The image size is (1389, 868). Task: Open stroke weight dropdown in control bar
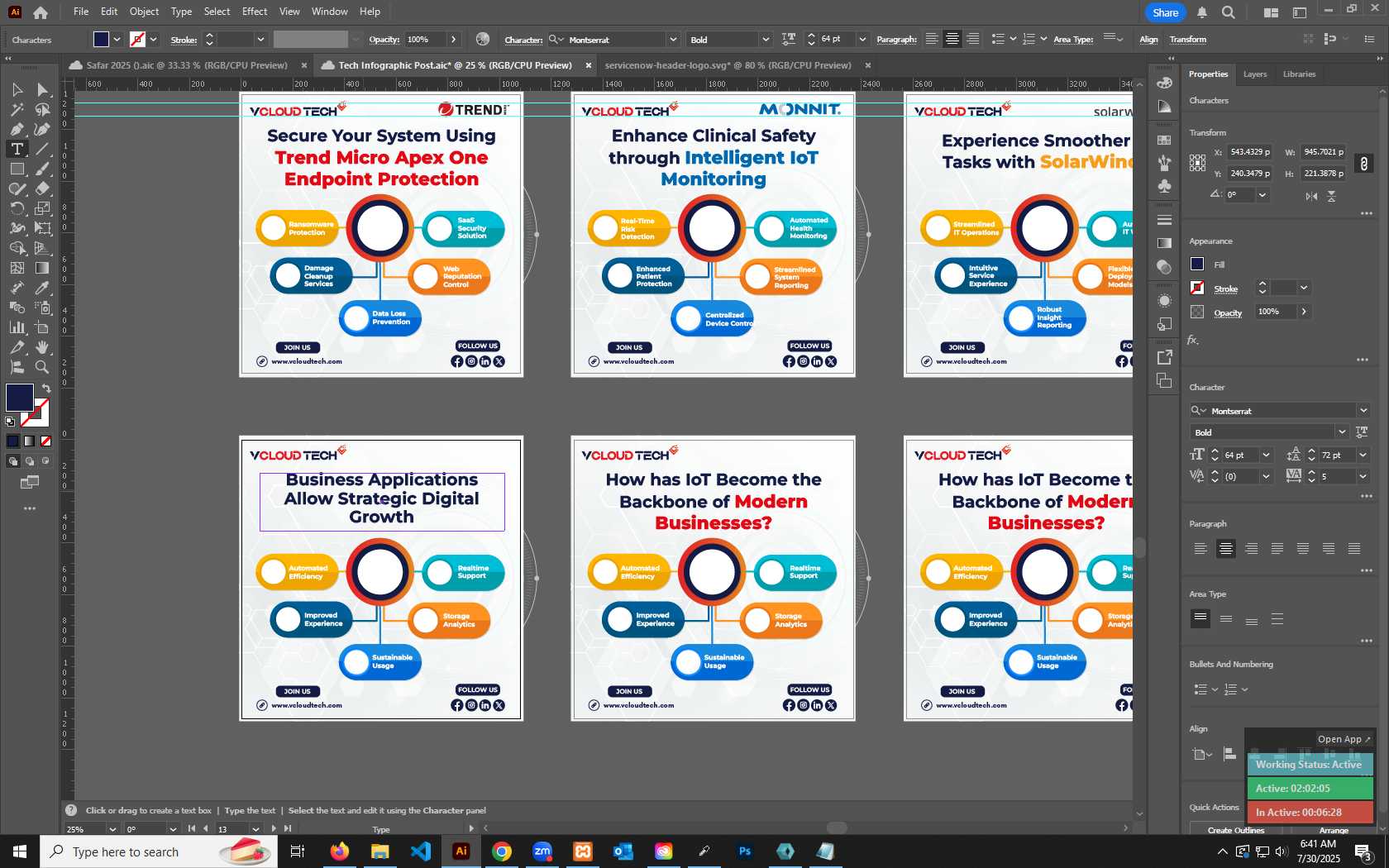coord(260,40)
